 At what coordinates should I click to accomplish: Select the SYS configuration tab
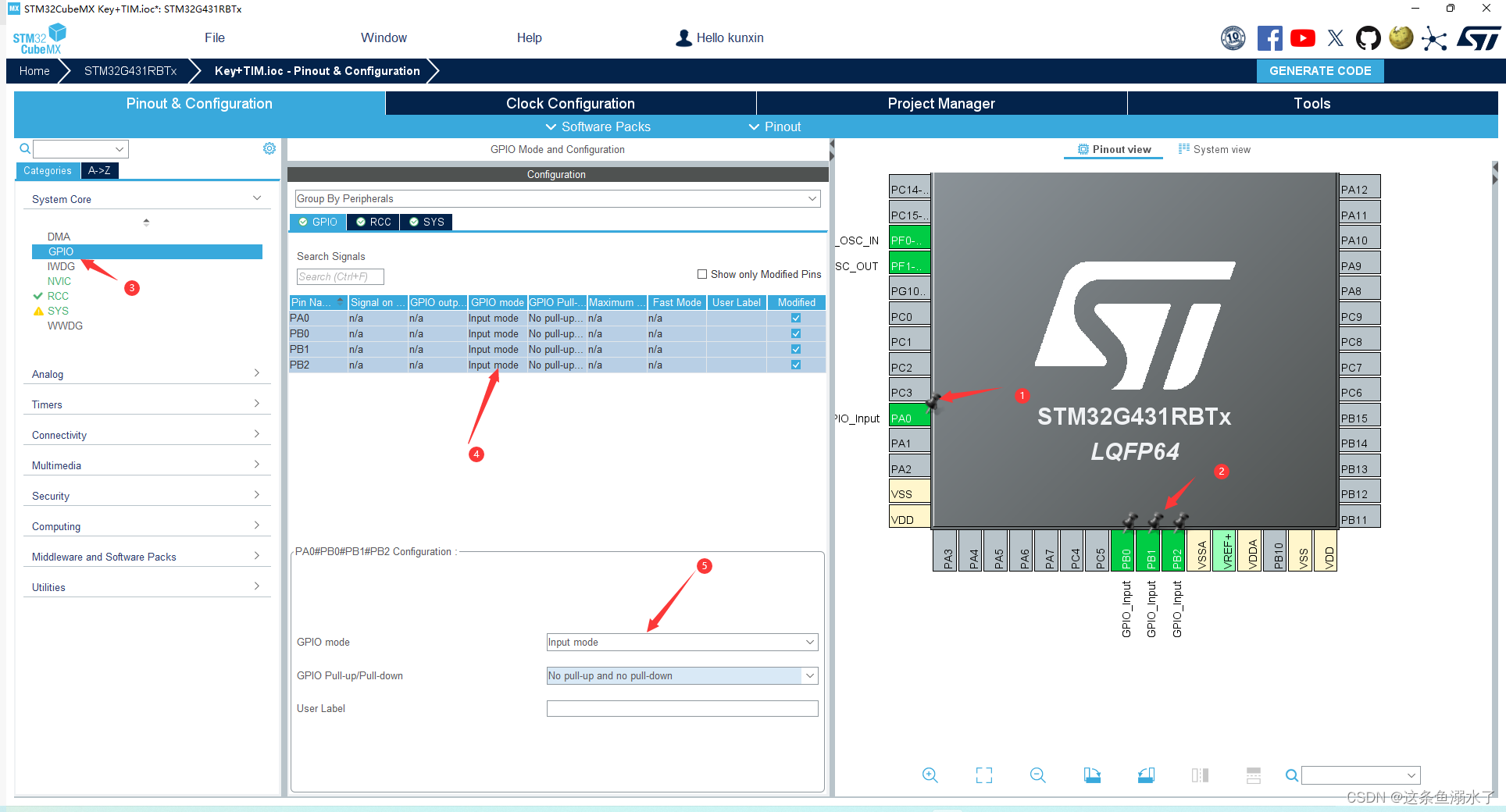(426, 222)
